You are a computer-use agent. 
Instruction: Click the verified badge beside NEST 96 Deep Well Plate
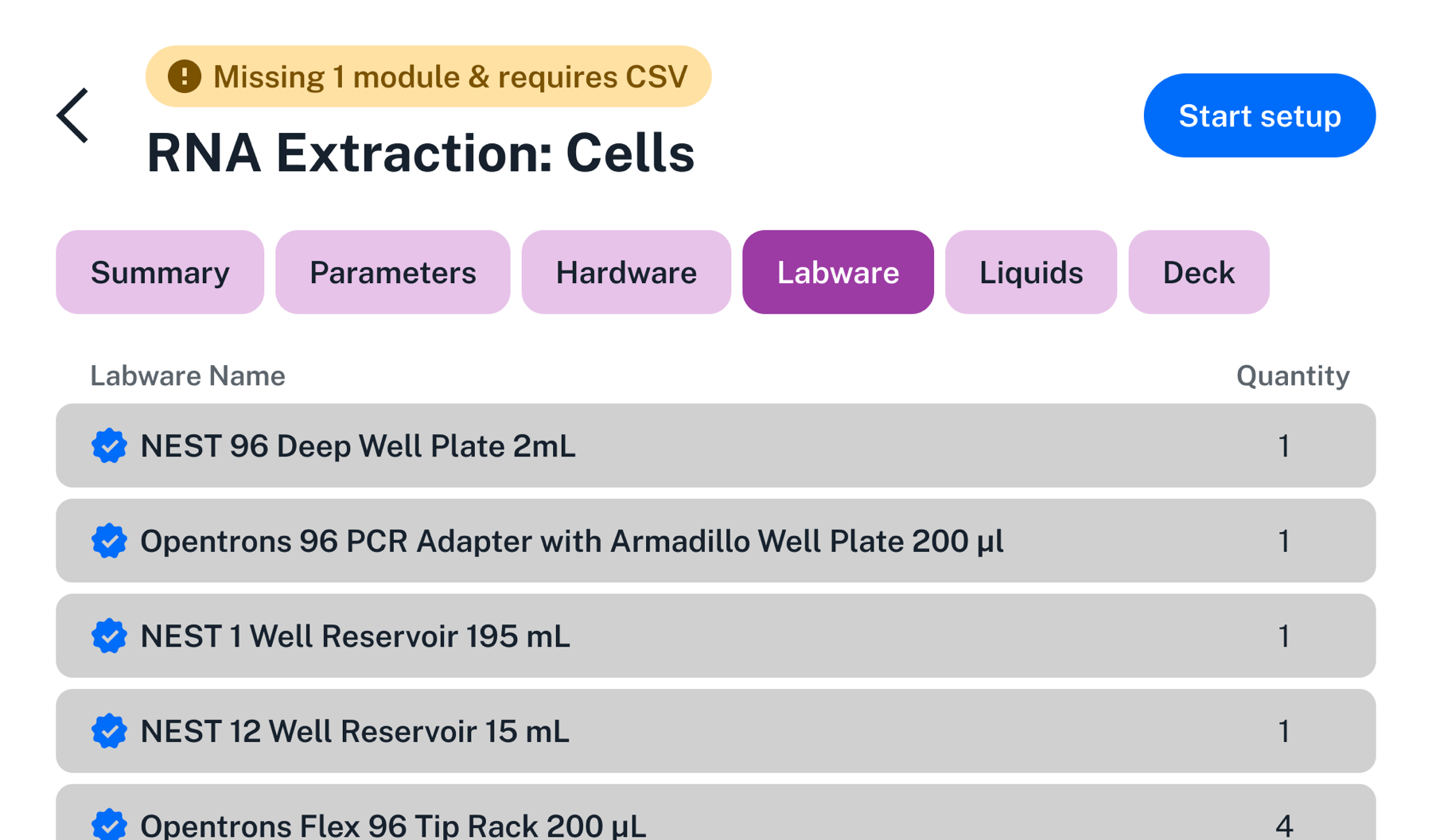(110, 446)
